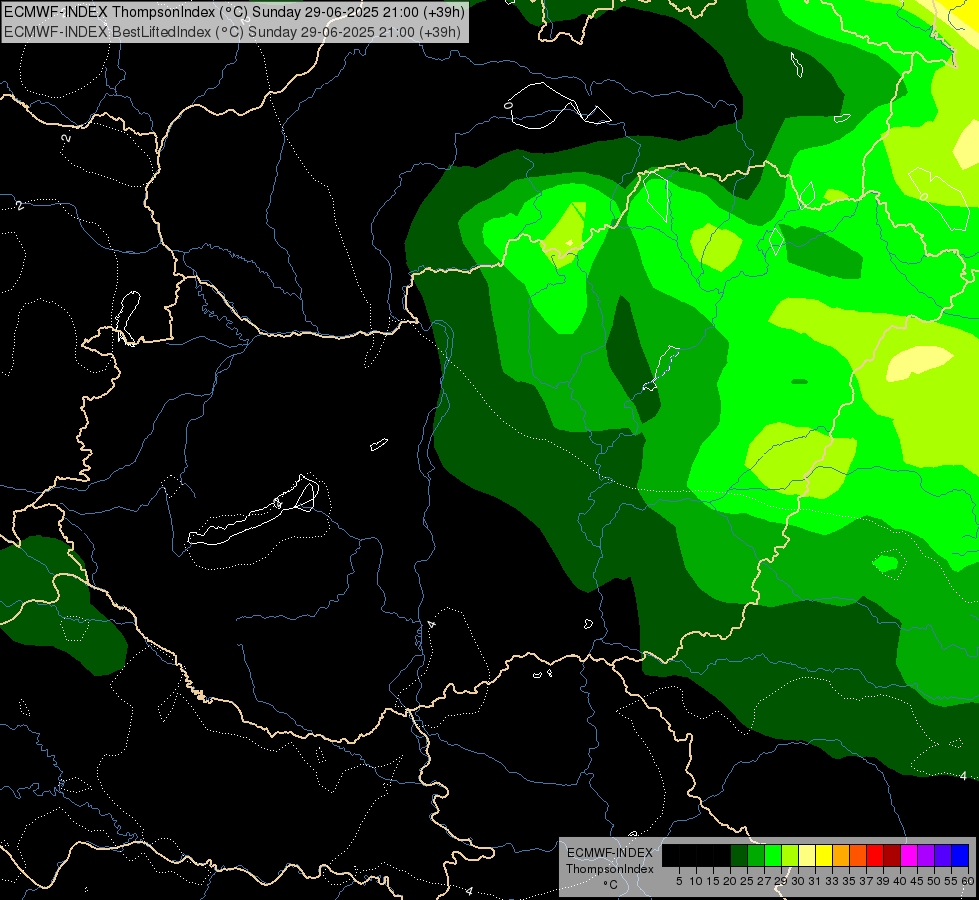Pick the orange 33–35 legend swatch
Image resolution: width=979 pixels, height=900 pixels.
coord(841,855)
